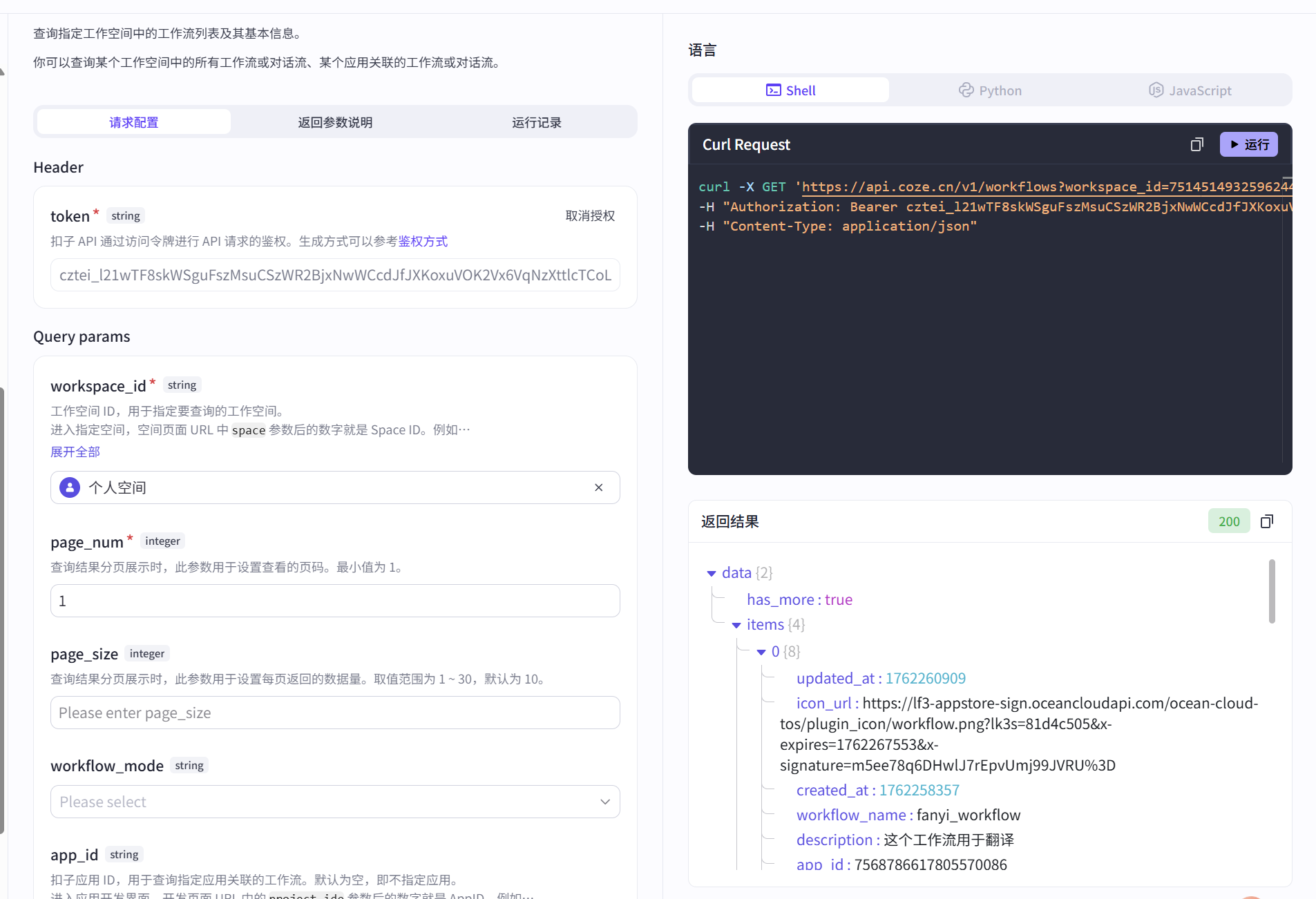Click the 个人空间 avatar icon
The image size is (1316, 899).
click(70, 487)
